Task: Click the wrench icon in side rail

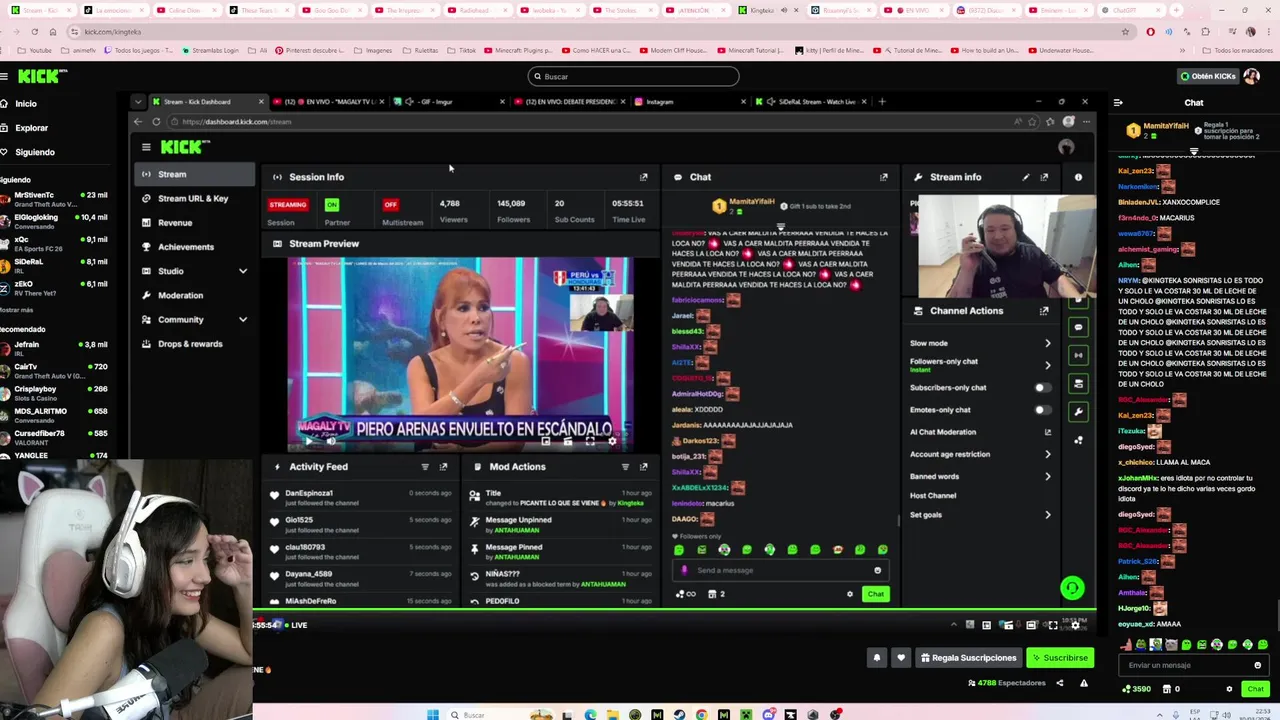Action: [1078, 411]
